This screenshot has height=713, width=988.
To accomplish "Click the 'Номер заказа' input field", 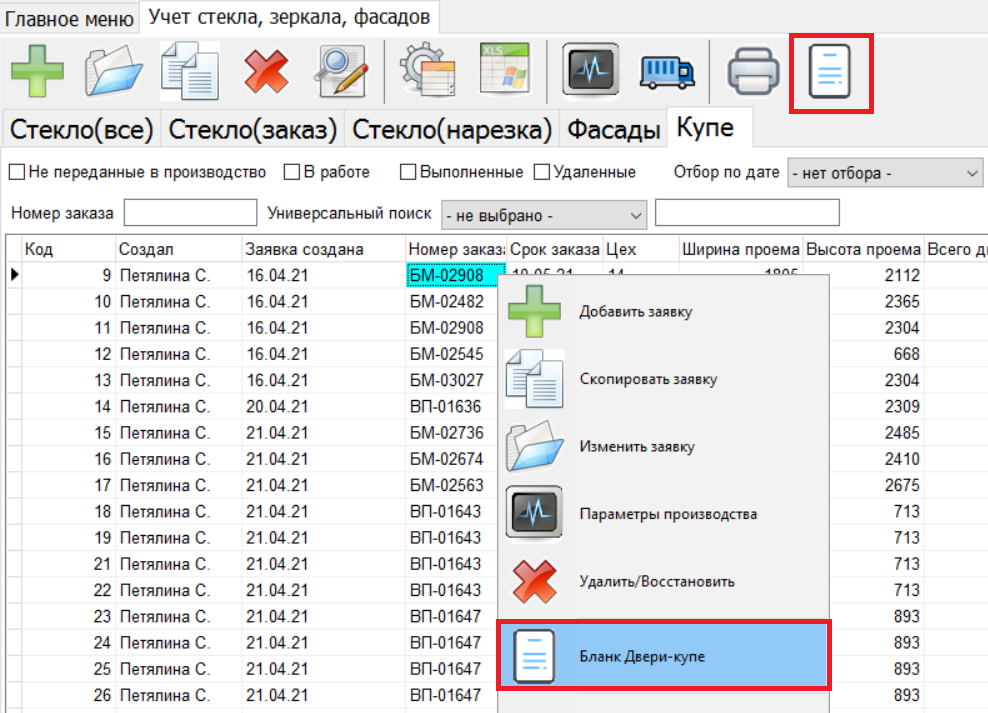I will [x=190, y=213].
